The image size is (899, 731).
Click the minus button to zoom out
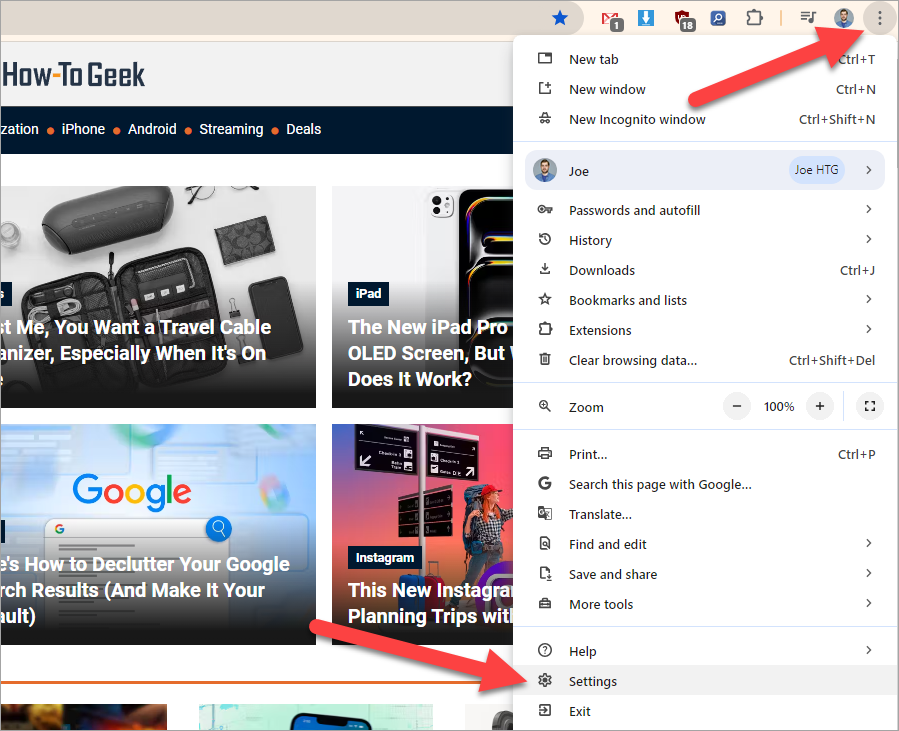click(737, 406)
